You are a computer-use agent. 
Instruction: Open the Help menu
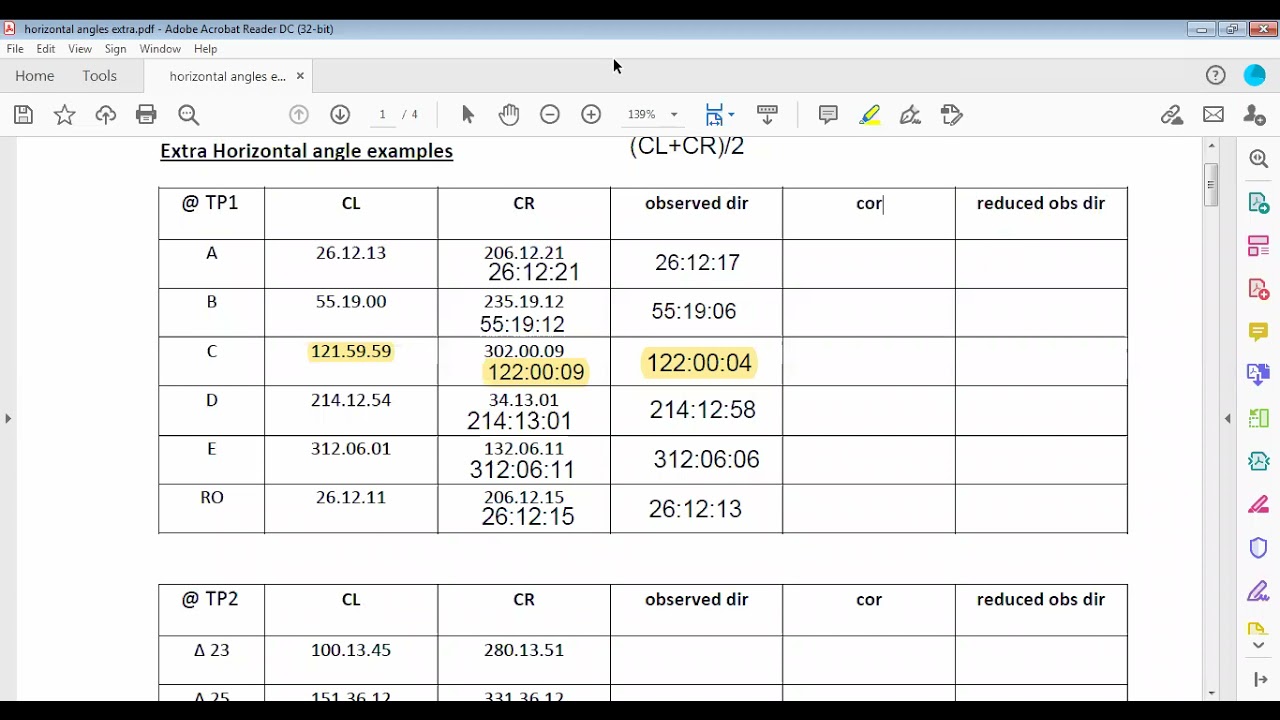[205, 48]
